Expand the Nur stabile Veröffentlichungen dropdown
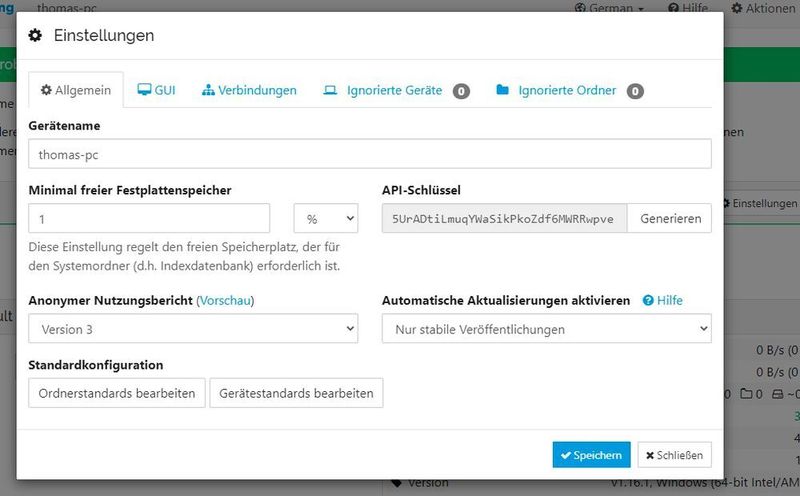800x496 pixels. 546,329
